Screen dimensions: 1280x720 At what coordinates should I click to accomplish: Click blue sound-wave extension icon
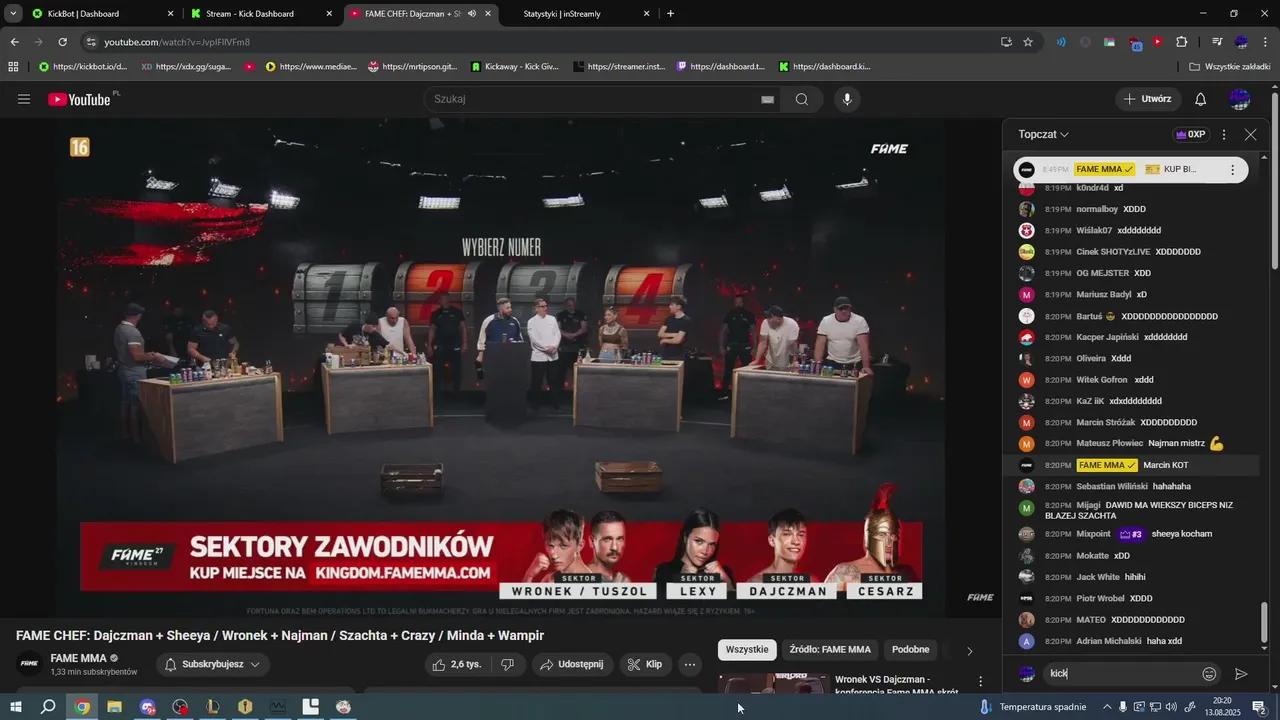[x=1061, y=42]
